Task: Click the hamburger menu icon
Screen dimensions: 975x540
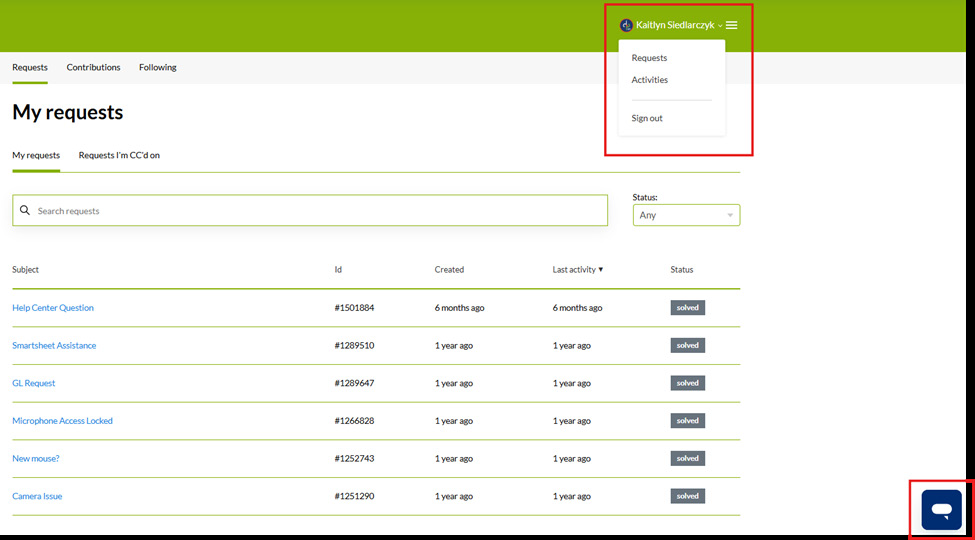Action: coord(732,26)
